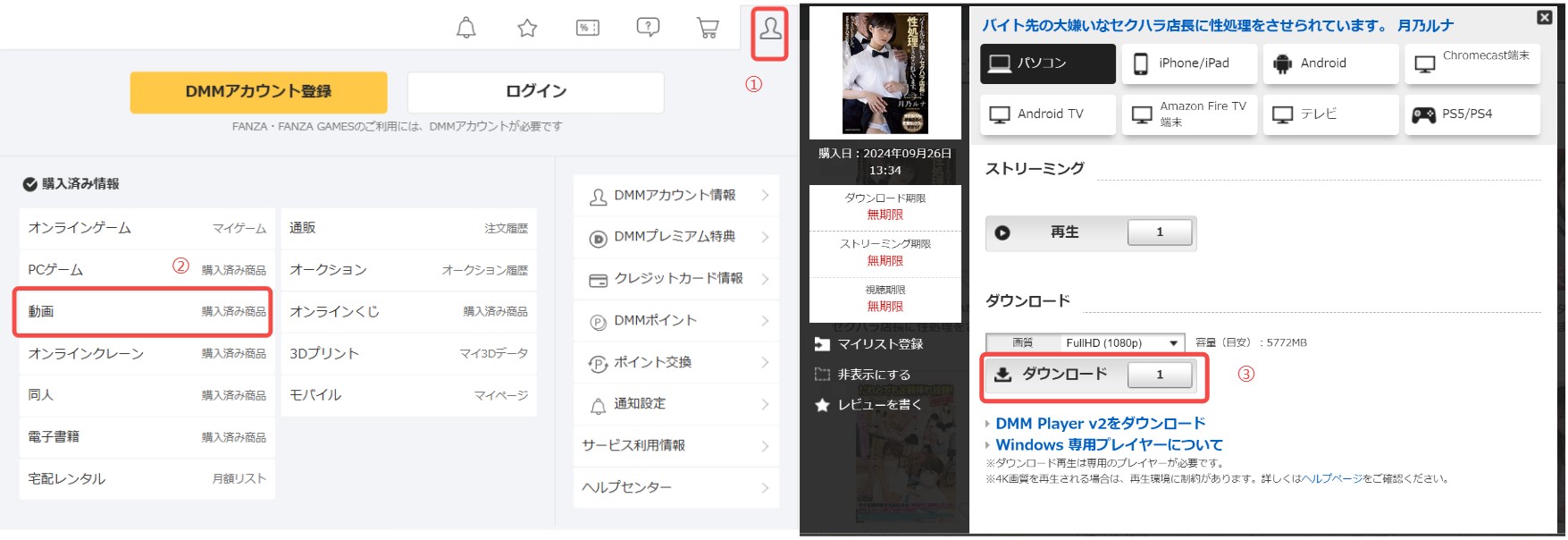Open the Windows 専用プレイヤーについて link
Image resolution: width=1568 pixels, height=540 pixels.
1109,445
